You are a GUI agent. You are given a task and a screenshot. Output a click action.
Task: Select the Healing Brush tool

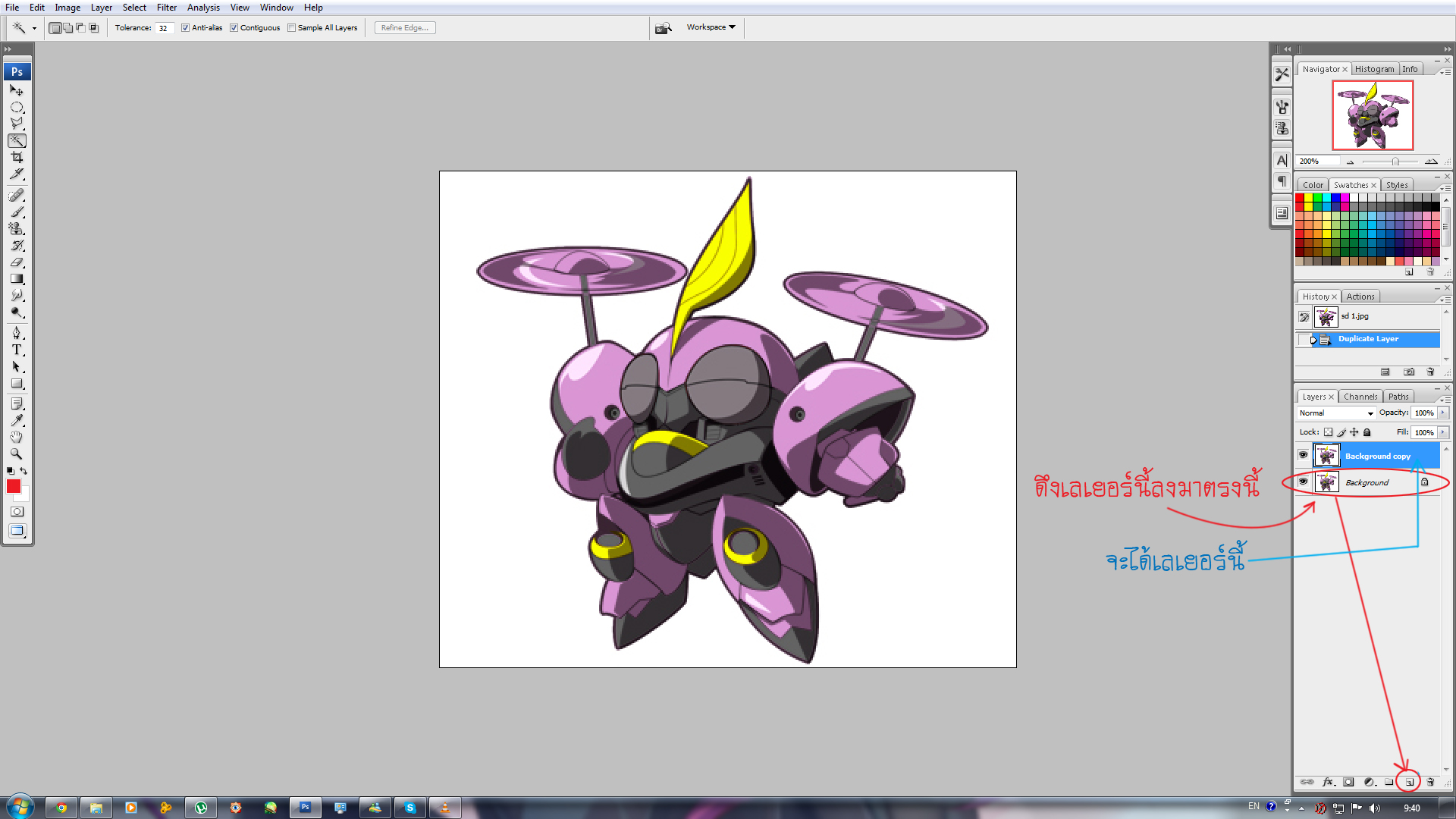pyautogui.click(x=17, y=195)
